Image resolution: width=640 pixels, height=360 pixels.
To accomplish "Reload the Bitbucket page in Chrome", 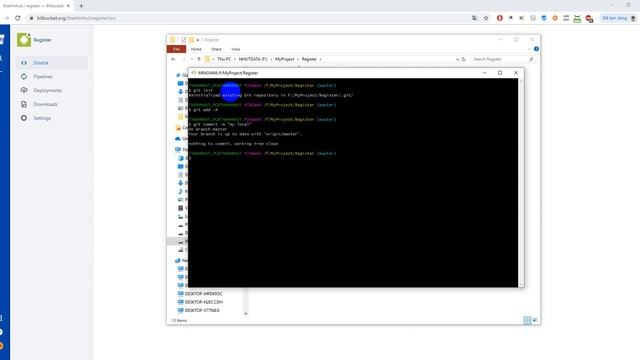I will tap(18, 18).
